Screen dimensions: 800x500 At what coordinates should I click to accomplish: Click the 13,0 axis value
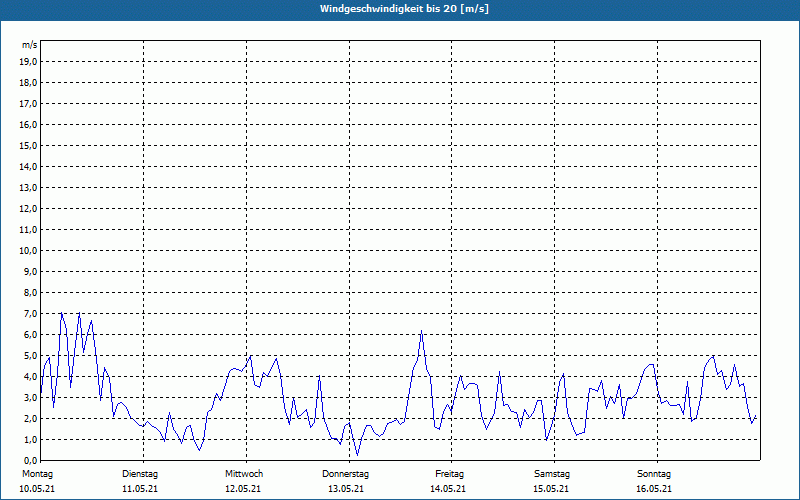click(x=28, y=187)
